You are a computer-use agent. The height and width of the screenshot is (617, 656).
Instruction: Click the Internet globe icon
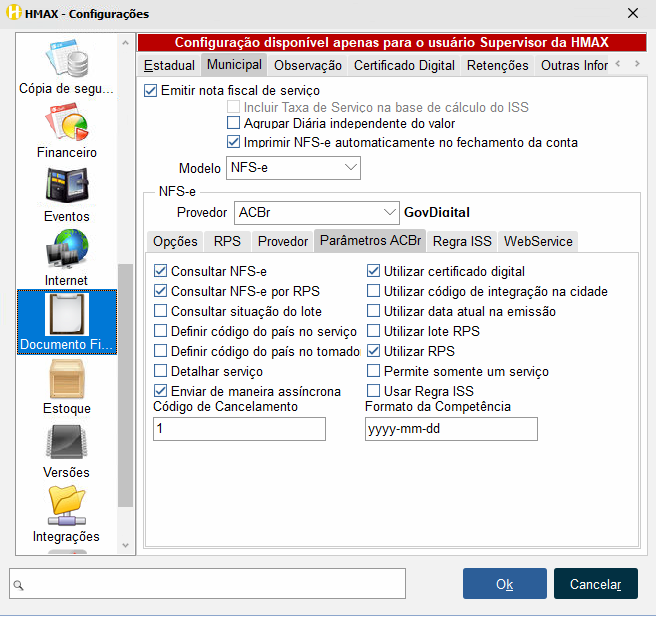coord(67,252)
